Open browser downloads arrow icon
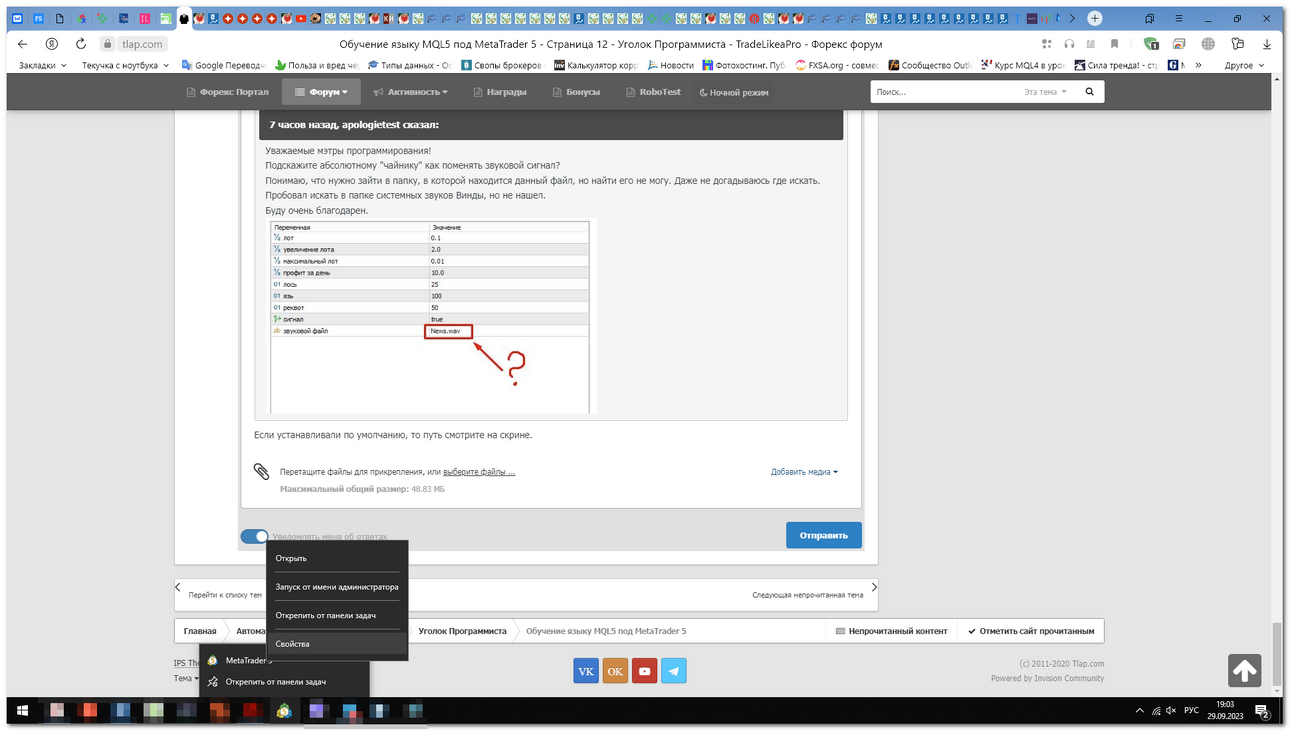Screen dimensions: 1290x731 (1267, 44)
